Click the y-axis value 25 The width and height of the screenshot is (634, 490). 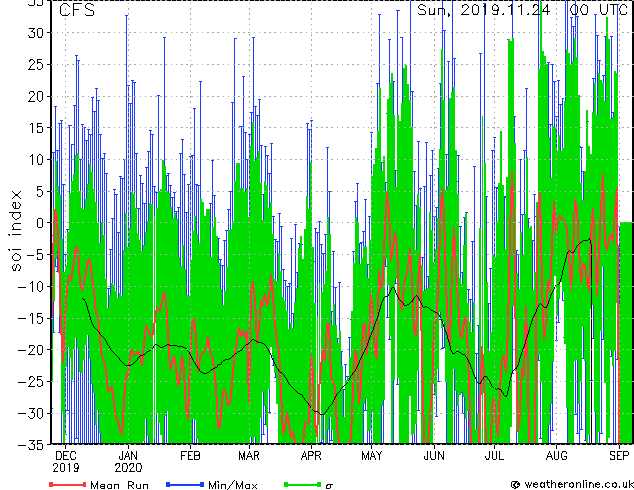coord(36,64)
